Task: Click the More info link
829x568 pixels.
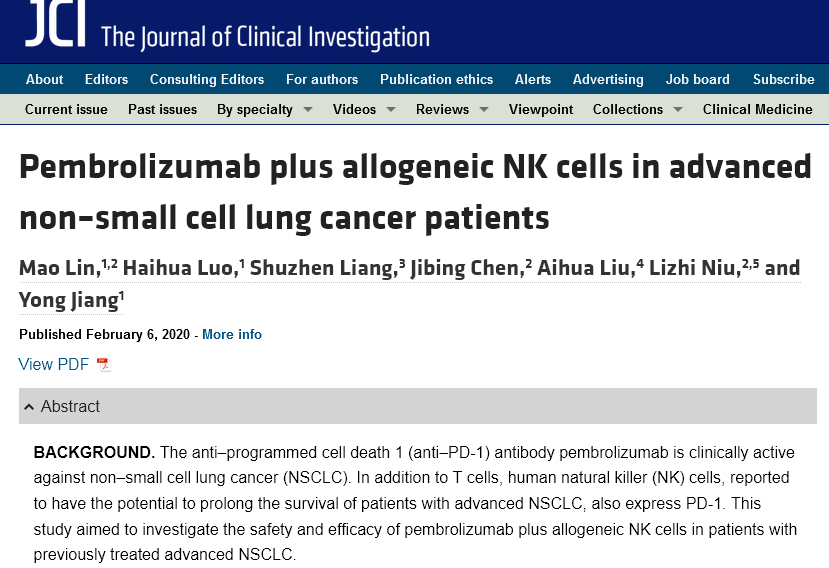Action: coord(232,334)
